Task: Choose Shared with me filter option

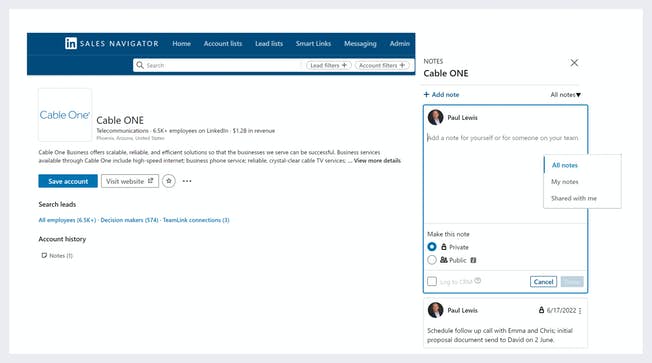Action: coord(574,198)
